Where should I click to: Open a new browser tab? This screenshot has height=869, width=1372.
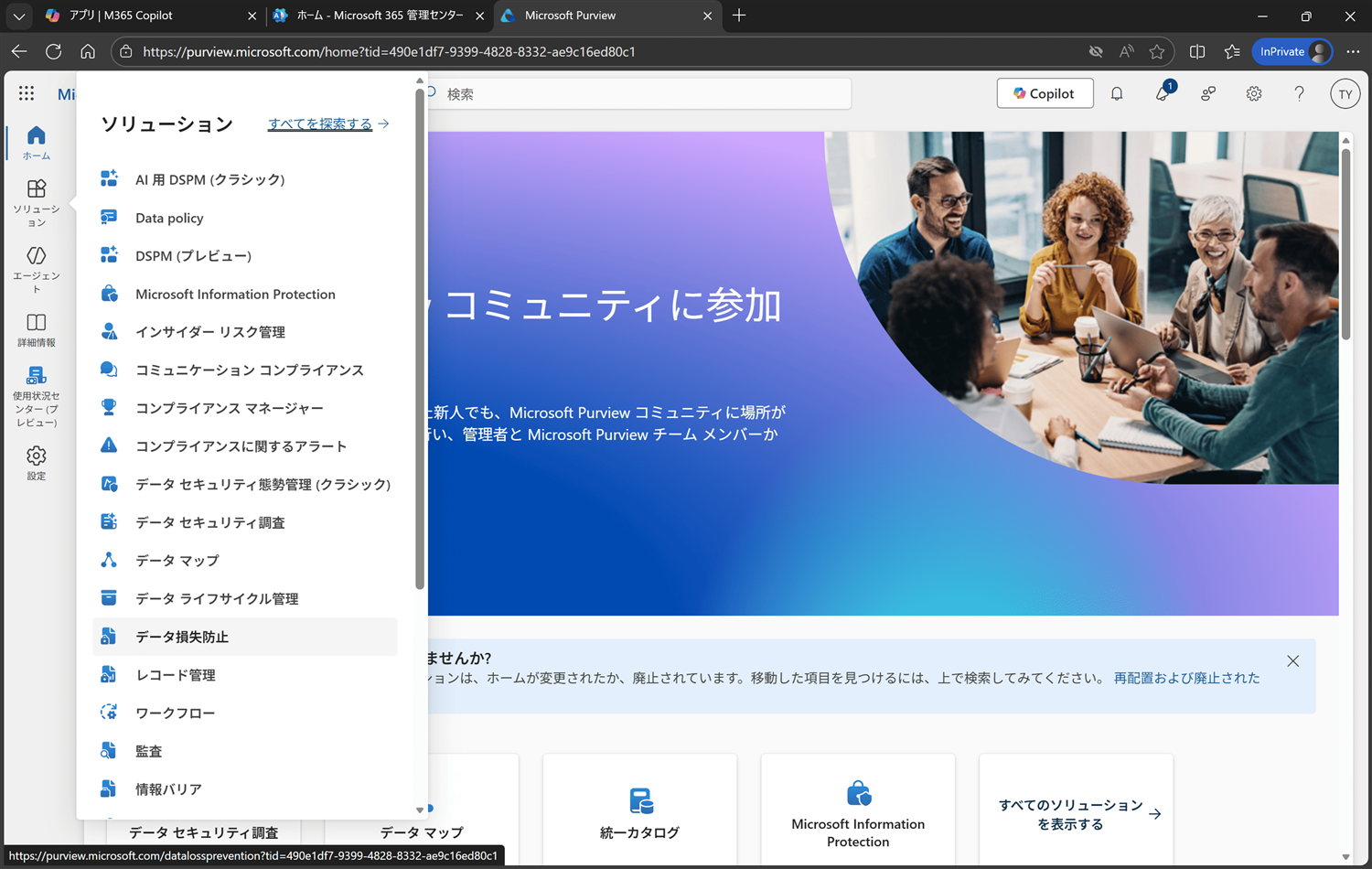739,16
